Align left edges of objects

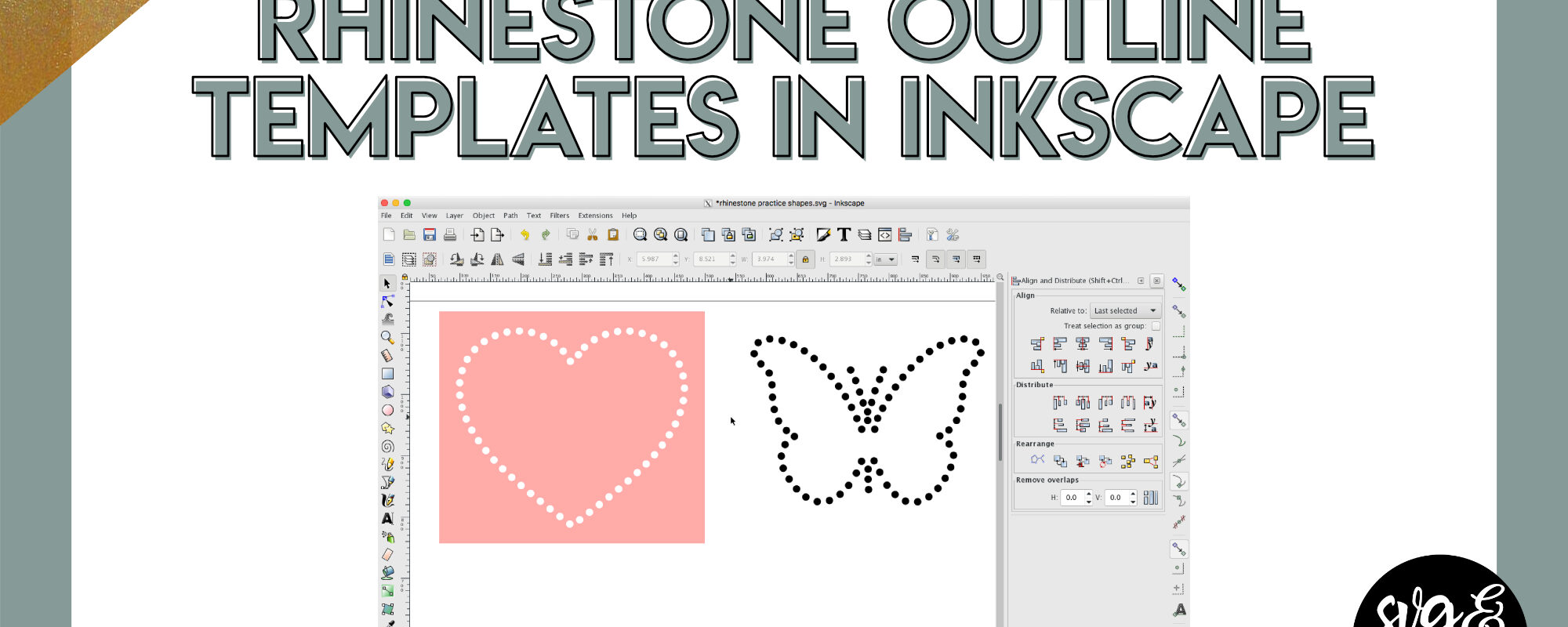(x=1060, y=343)
